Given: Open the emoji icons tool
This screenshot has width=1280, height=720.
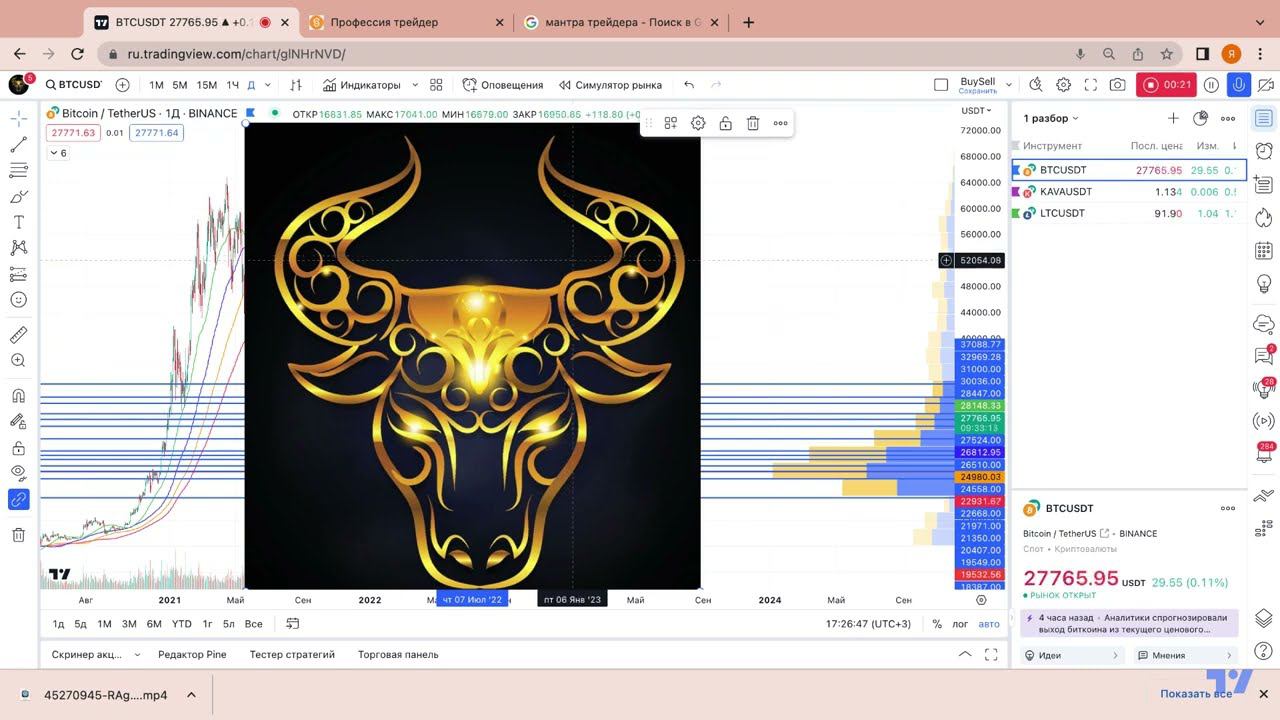Looking at the screenshot, I should click(x=18, y=299).
